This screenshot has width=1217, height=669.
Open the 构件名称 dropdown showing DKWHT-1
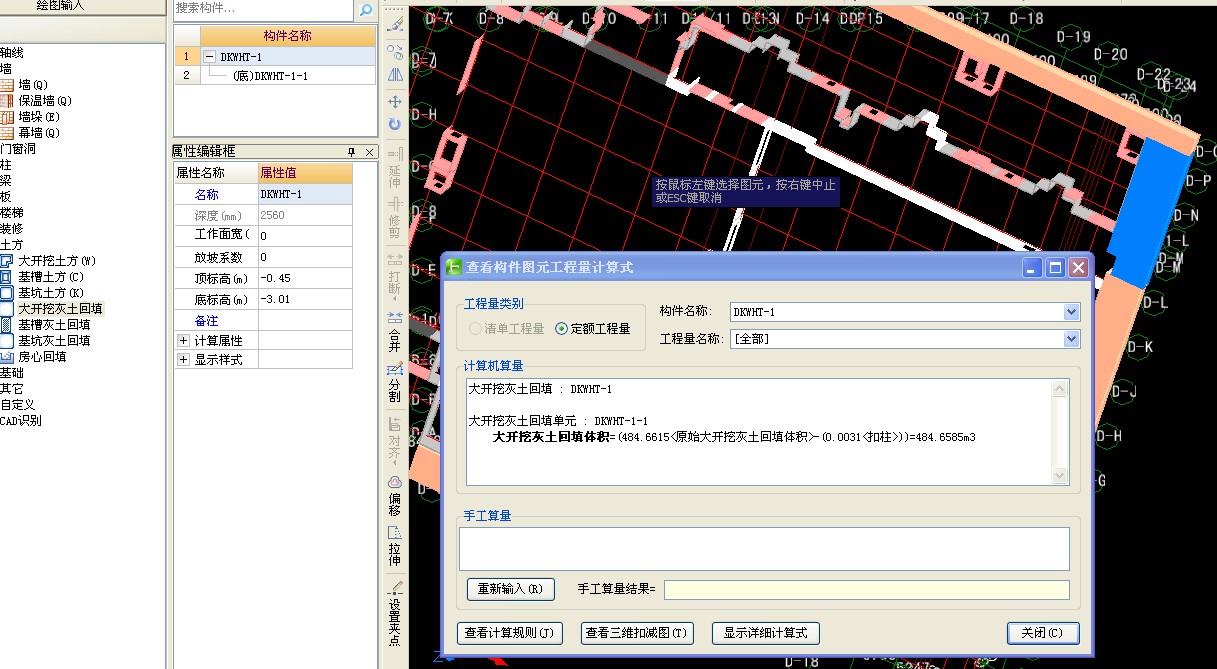[1072, 312]
